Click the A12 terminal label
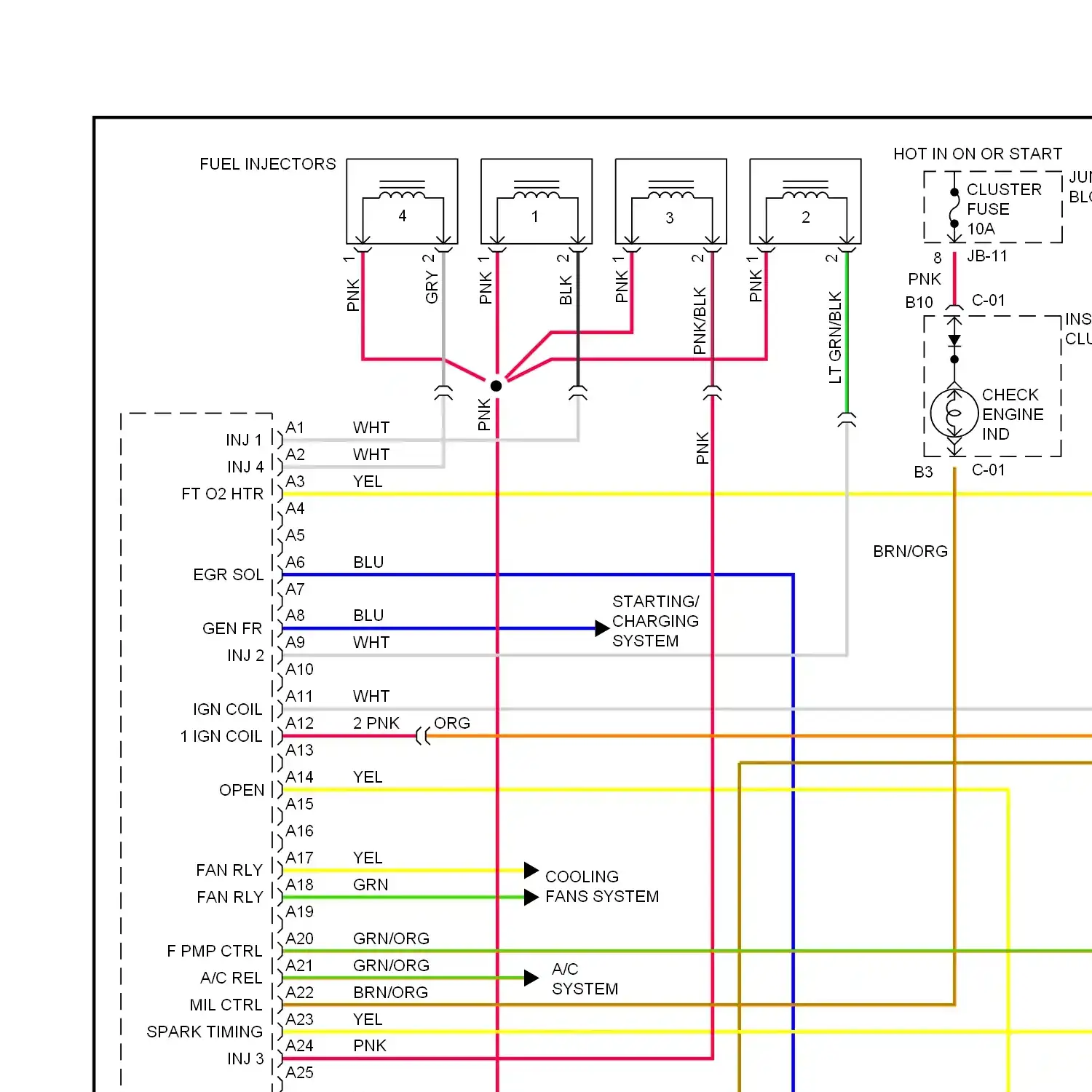 [x=299, y=724]
